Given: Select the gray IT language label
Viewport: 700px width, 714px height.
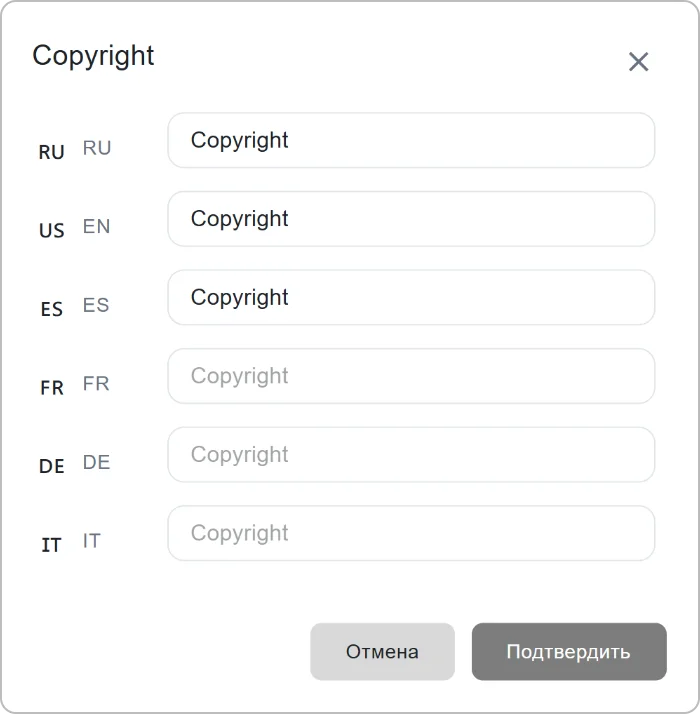Looking at the screenshot, I should pyautogui.click(x=91, y=541).
